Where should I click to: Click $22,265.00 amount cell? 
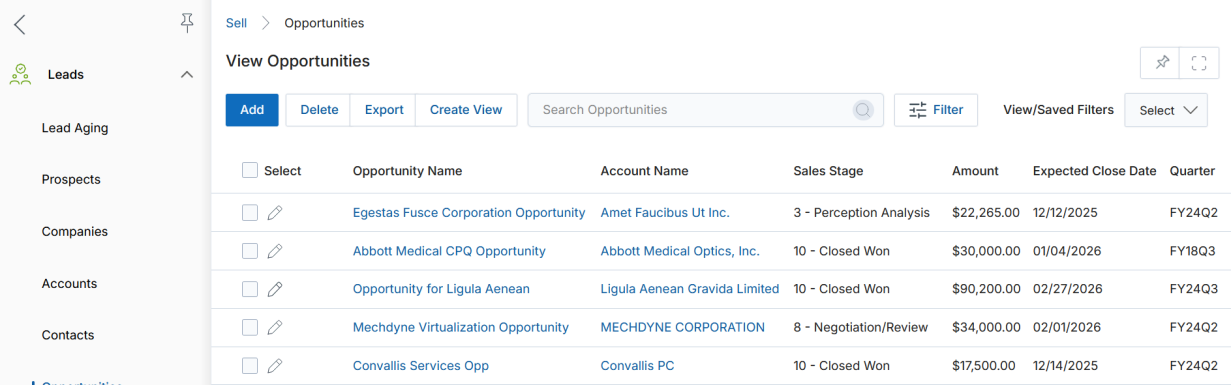click(x=986, y=212)
